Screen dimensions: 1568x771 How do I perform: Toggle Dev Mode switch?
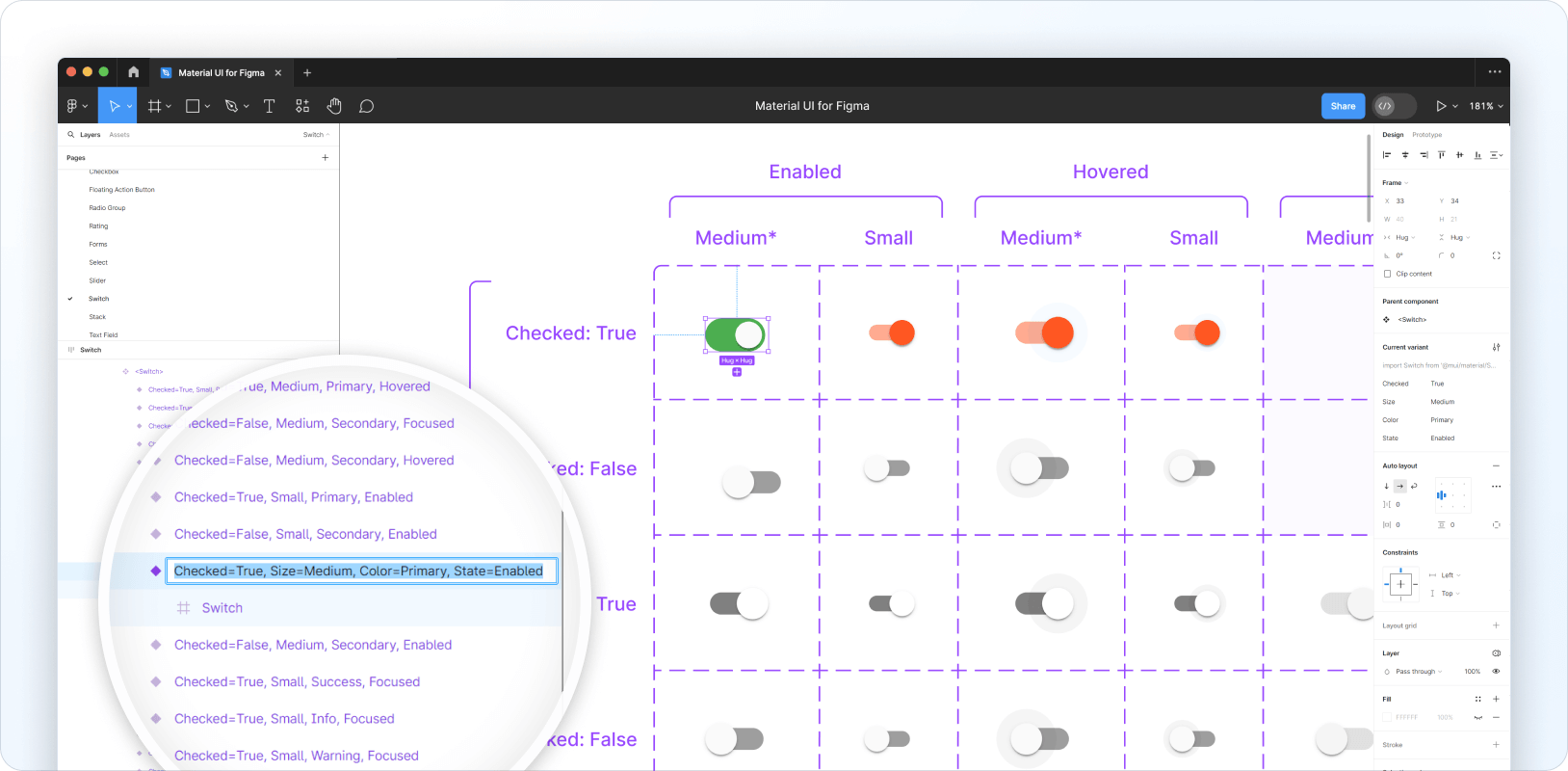(1394, 106)
